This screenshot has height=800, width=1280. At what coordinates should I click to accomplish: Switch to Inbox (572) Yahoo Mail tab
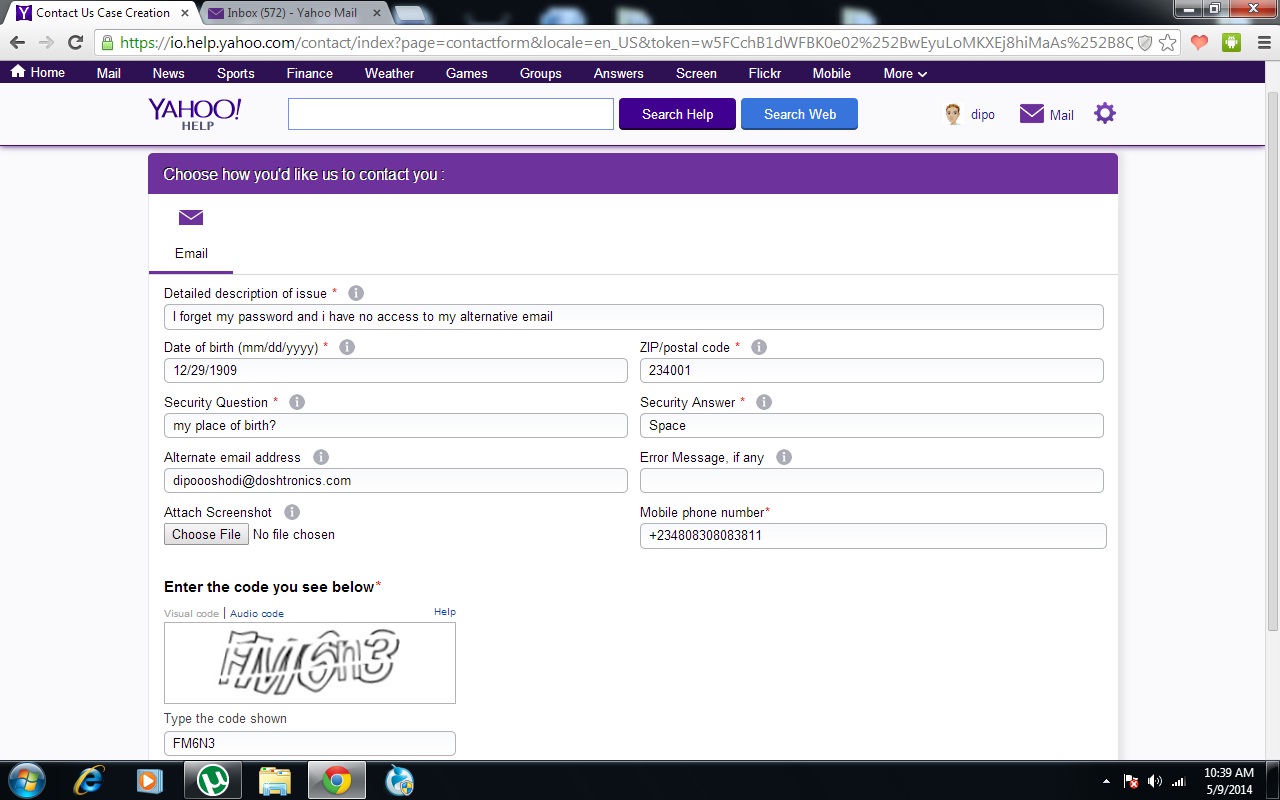point(292,13)
